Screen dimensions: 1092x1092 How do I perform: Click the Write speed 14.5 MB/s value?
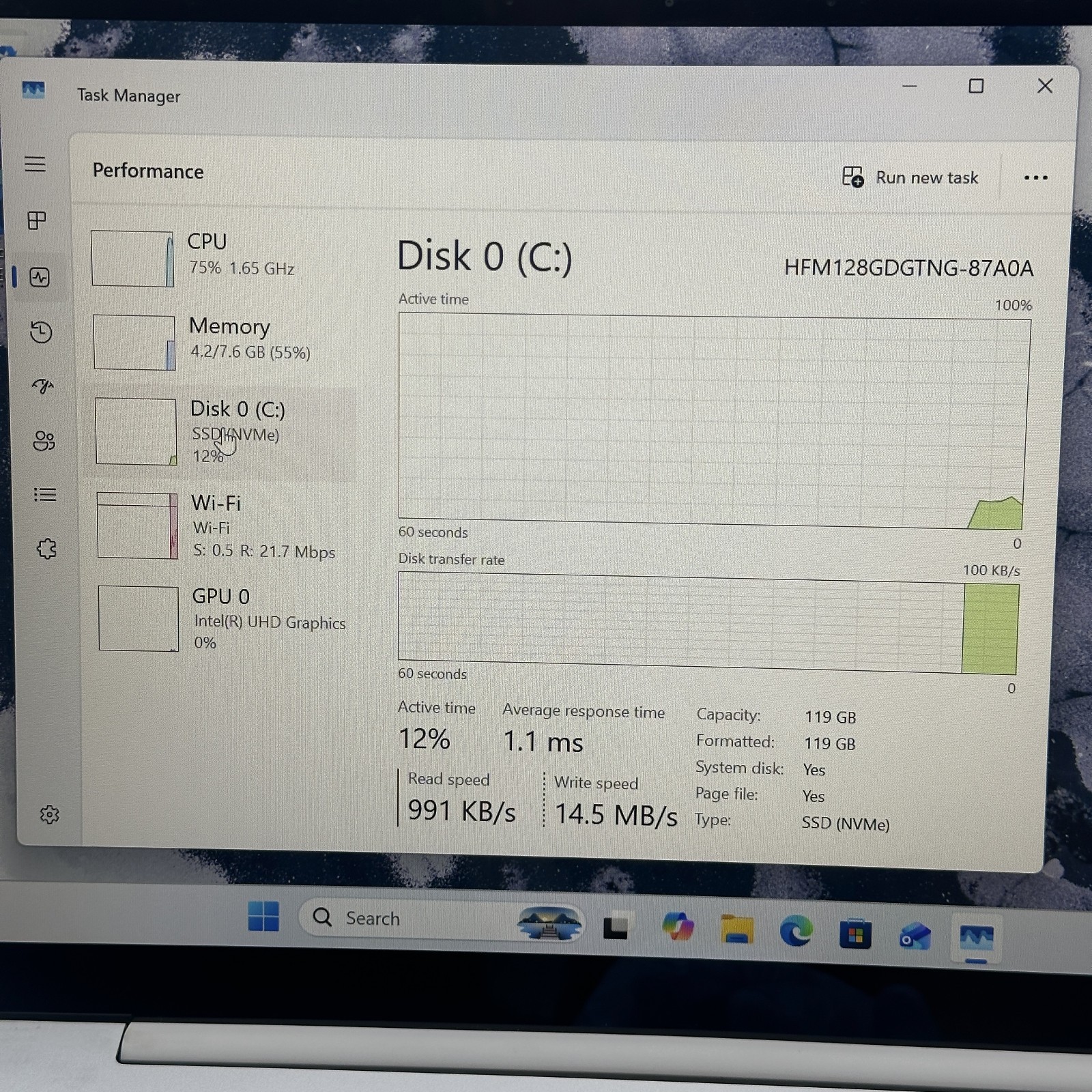pos(616,814)
